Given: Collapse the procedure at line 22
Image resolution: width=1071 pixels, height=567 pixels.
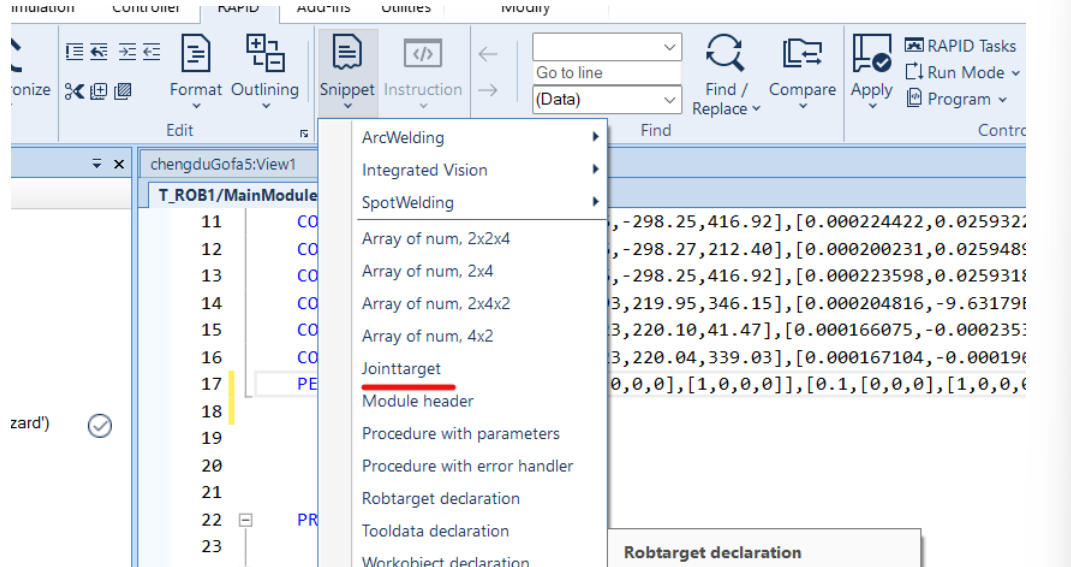Looking at the screenshot, I should (242, 521).
